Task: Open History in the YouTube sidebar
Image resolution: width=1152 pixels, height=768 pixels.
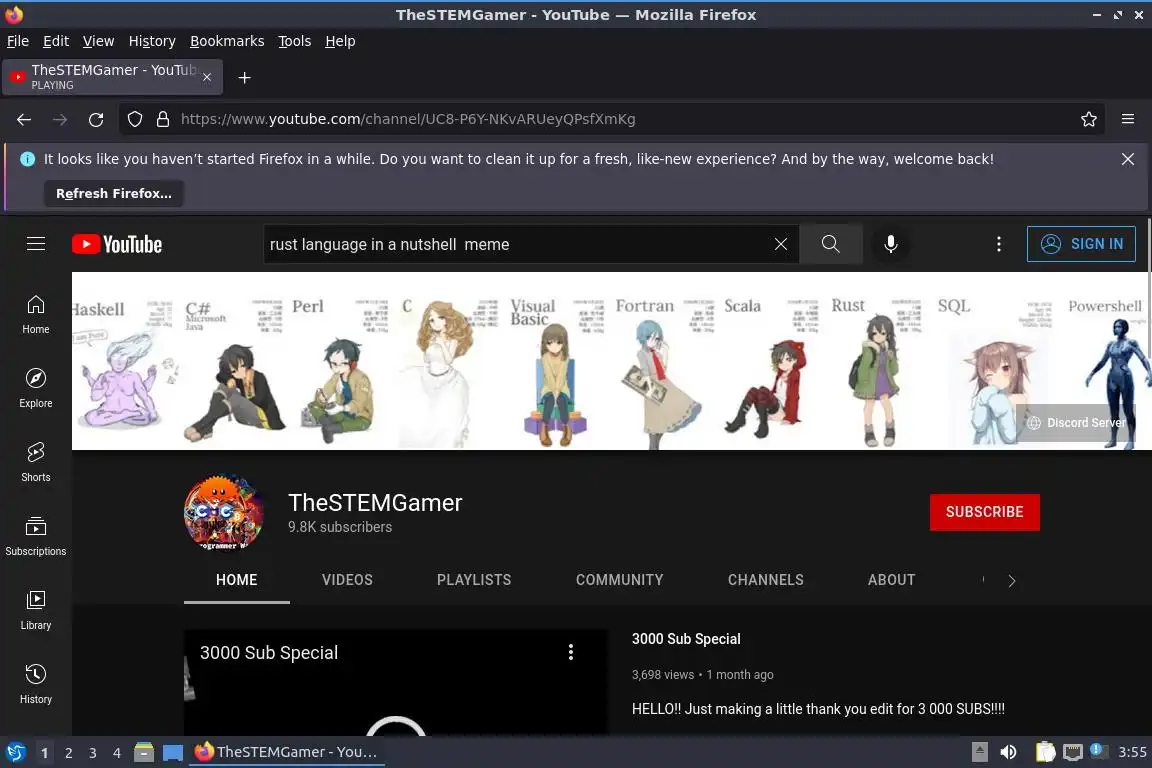Action: click(x=35, y=684)
